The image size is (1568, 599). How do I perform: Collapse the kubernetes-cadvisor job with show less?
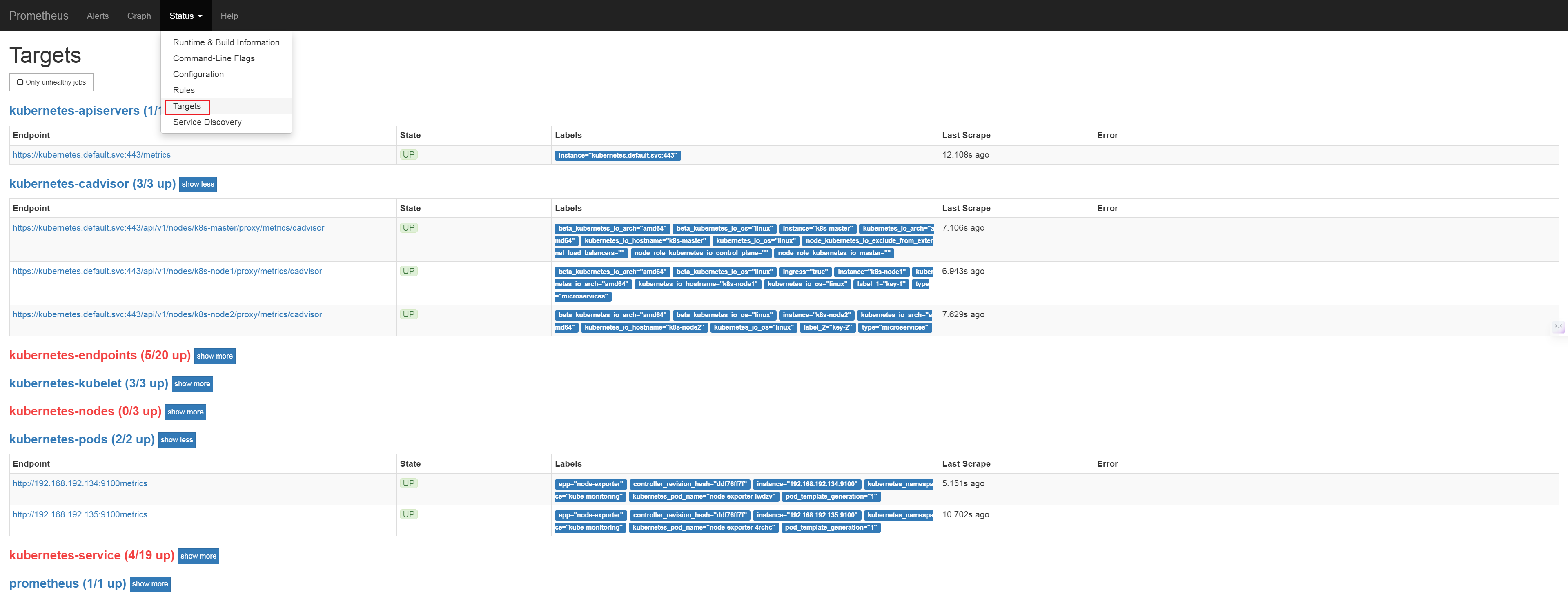(x=198, y=184)
